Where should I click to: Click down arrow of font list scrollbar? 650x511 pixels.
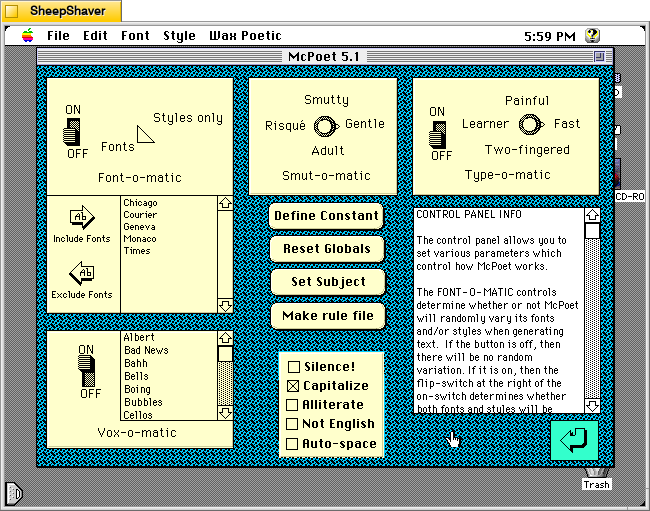point(225,306)
